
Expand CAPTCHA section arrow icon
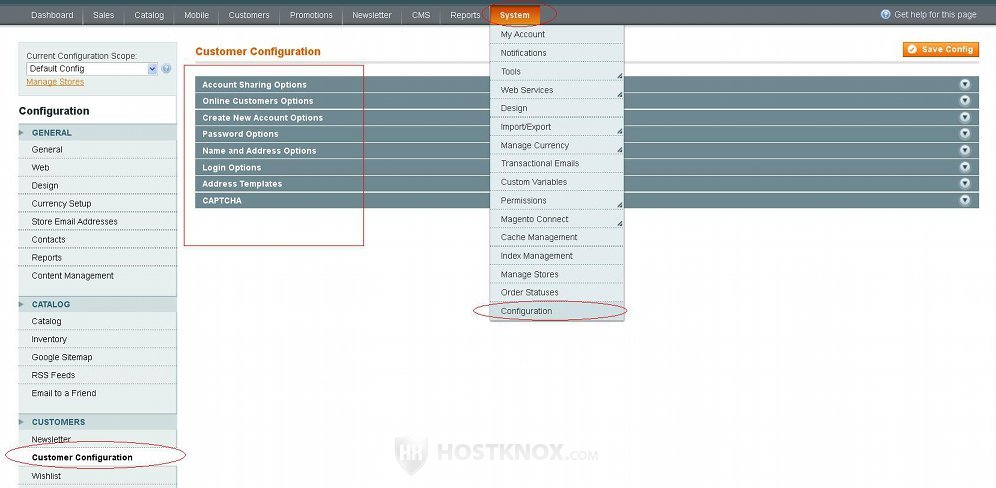(x=965, y=200)
